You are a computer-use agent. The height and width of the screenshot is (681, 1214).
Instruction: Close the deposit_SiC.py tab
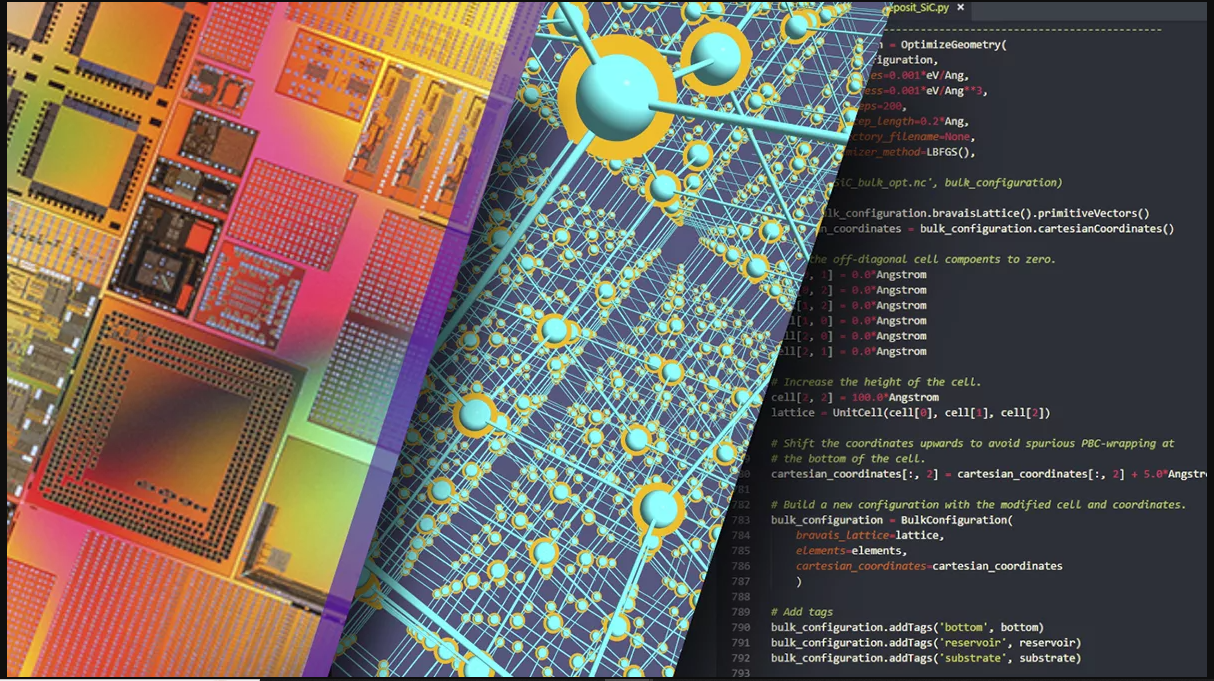click(961, 8)
